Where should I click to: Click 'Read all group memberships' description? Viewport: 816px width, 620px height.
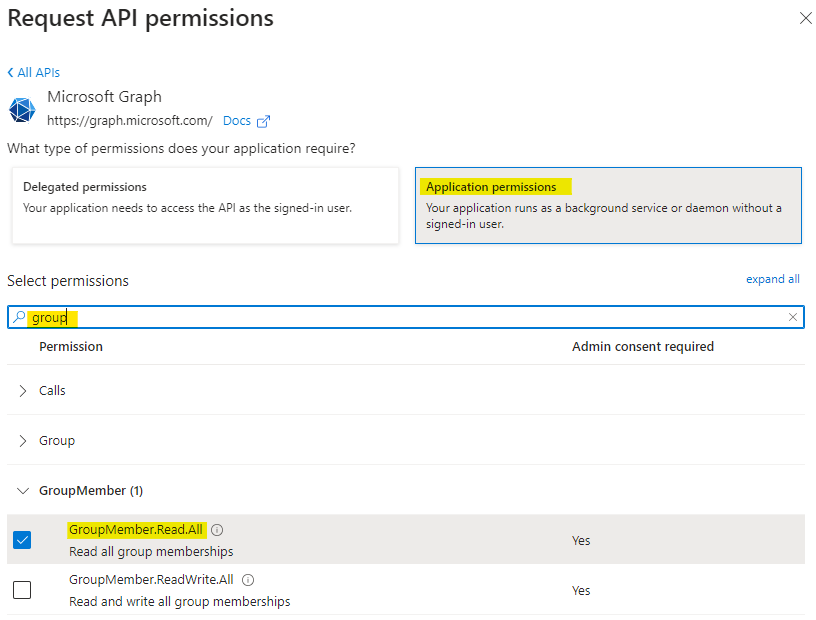tap(151, 551)
